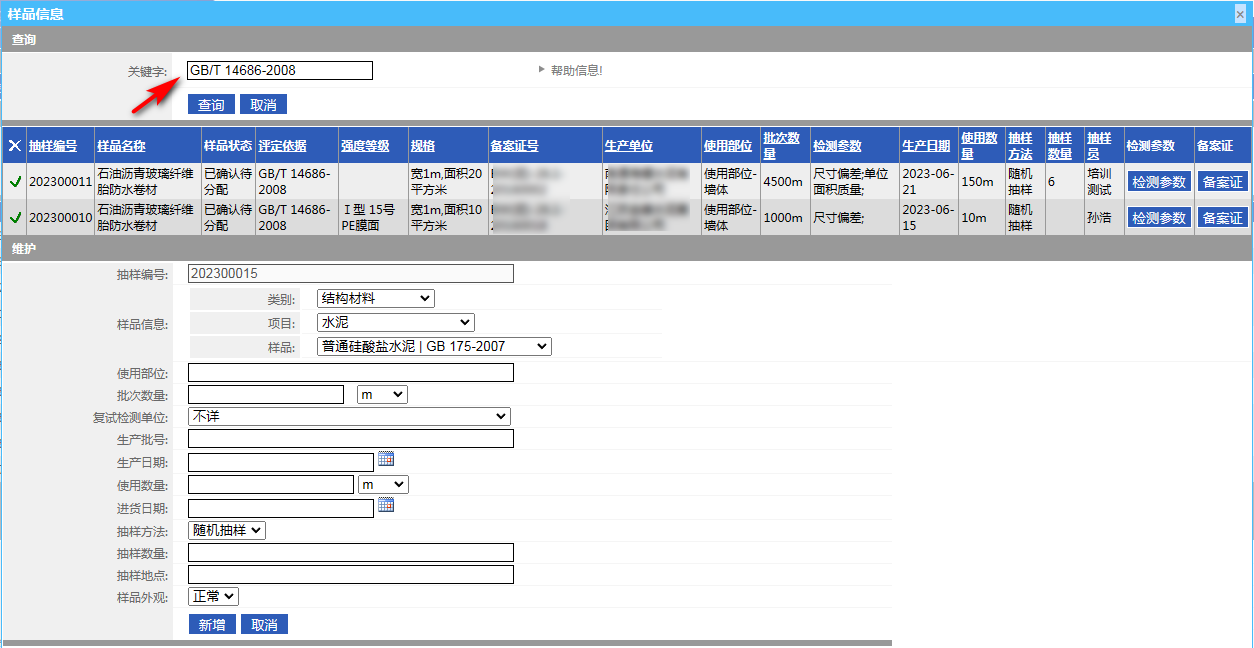Click the 关键字 keyword input field
Screen dimensions: 1254x648
tap(280, 70)
